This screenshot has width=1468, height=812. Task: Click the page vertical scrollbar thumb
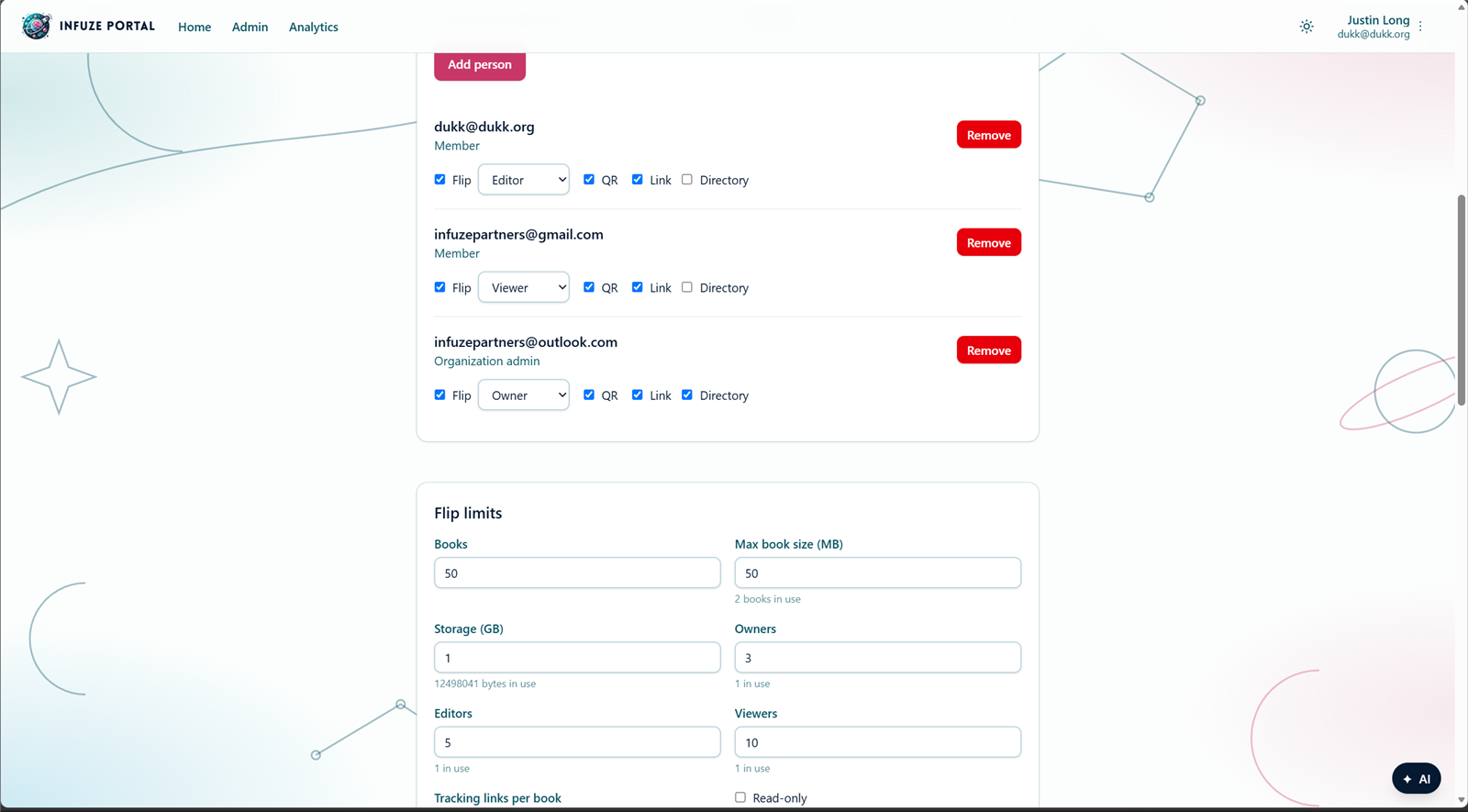point(1462,300)
